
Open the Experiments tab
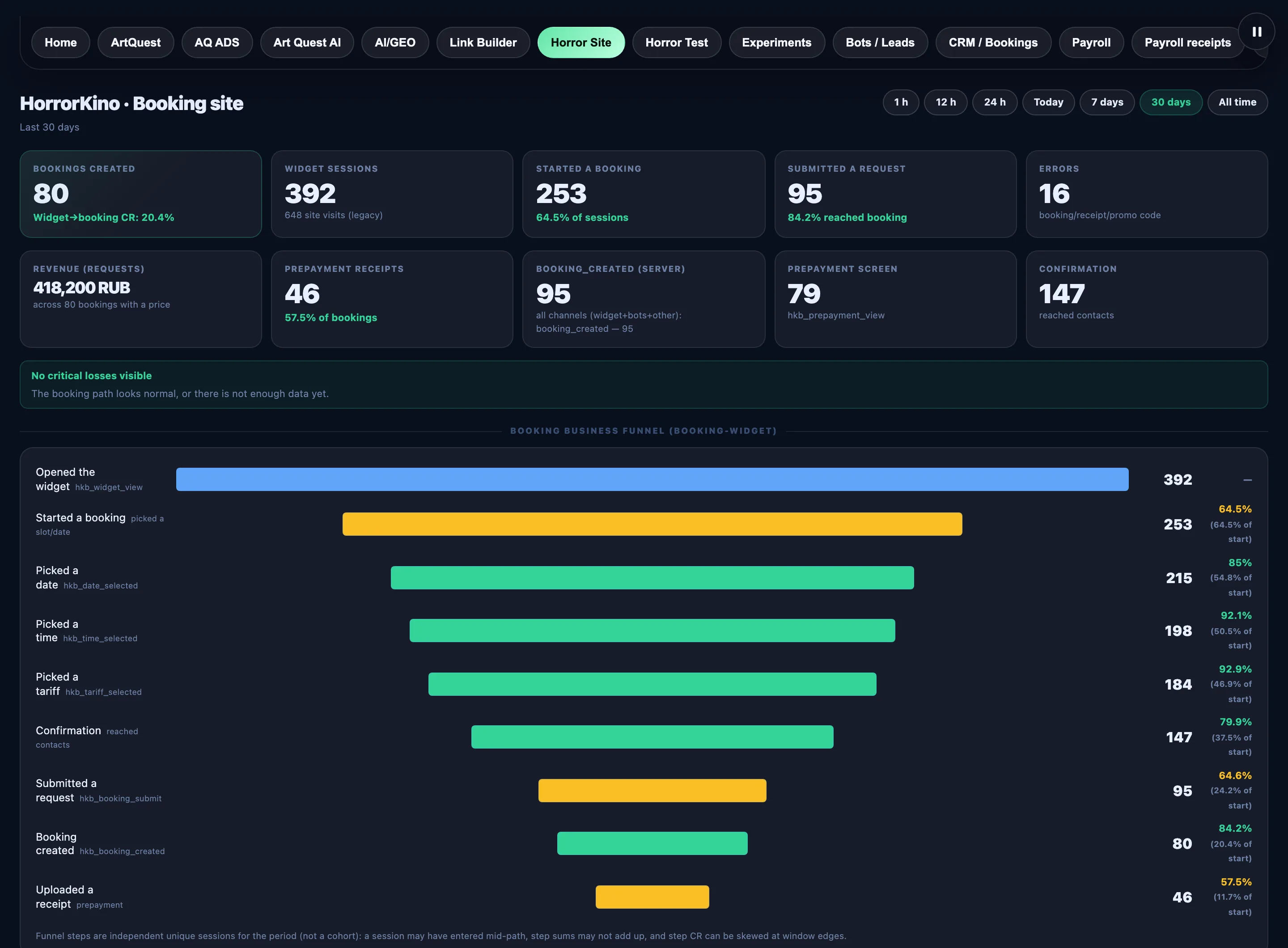click(x=776, y=42)
